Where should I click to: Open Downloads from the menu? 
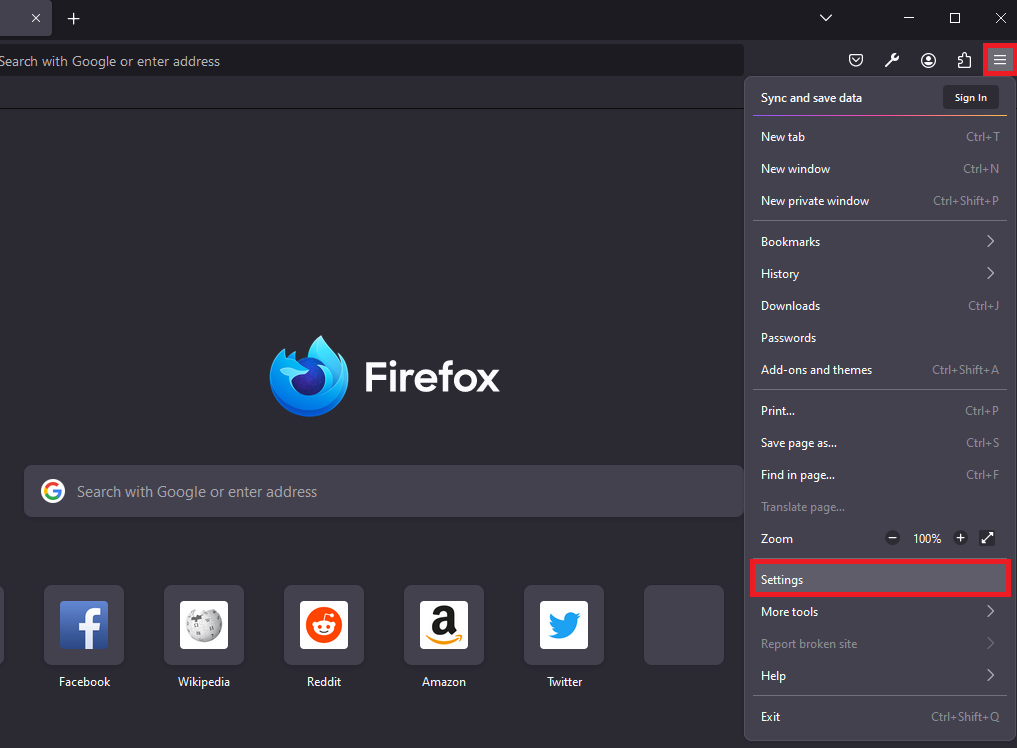pos(880,305)
